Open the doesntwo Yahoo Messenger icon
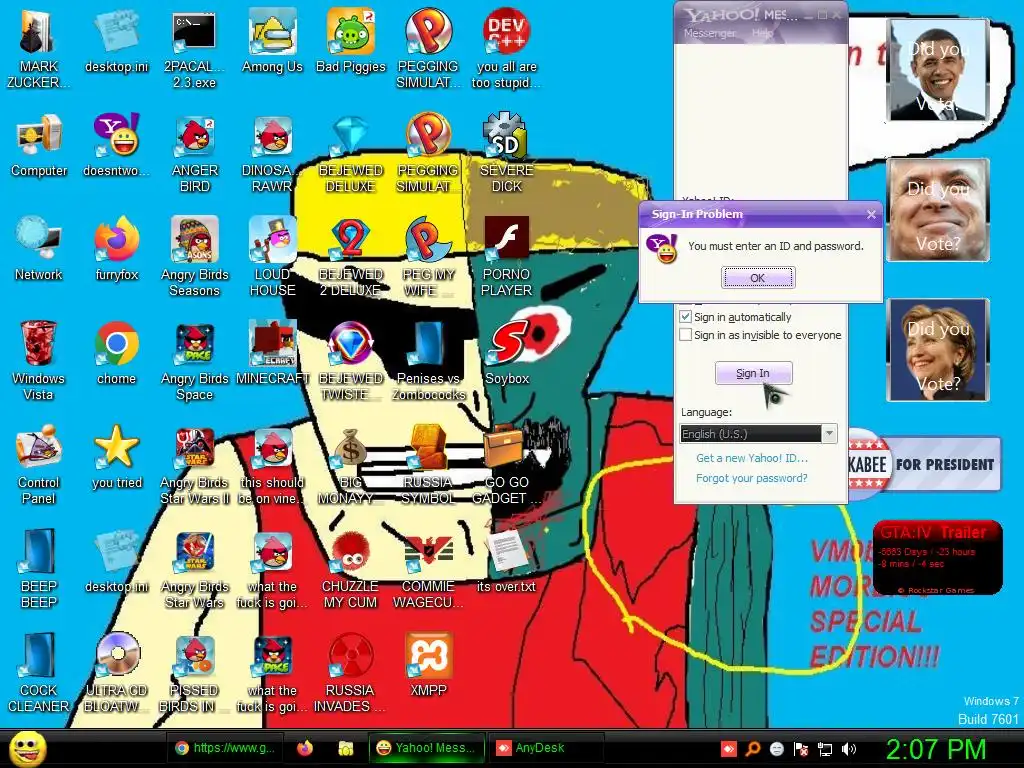 [117, 145]
